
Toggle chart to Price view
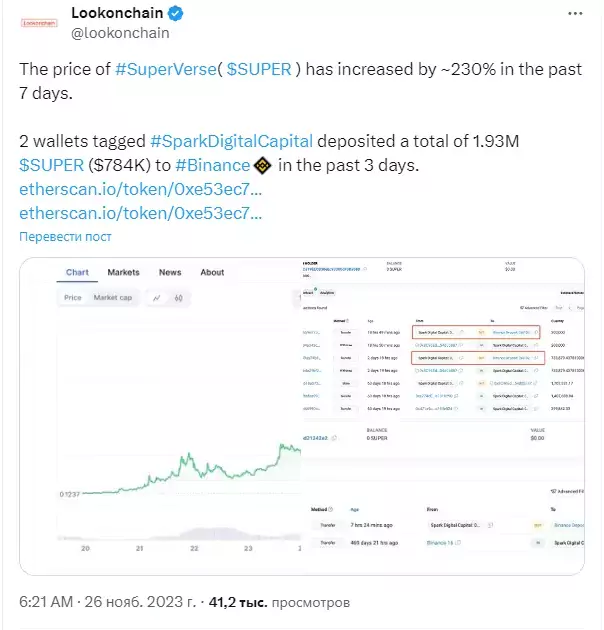73,298
